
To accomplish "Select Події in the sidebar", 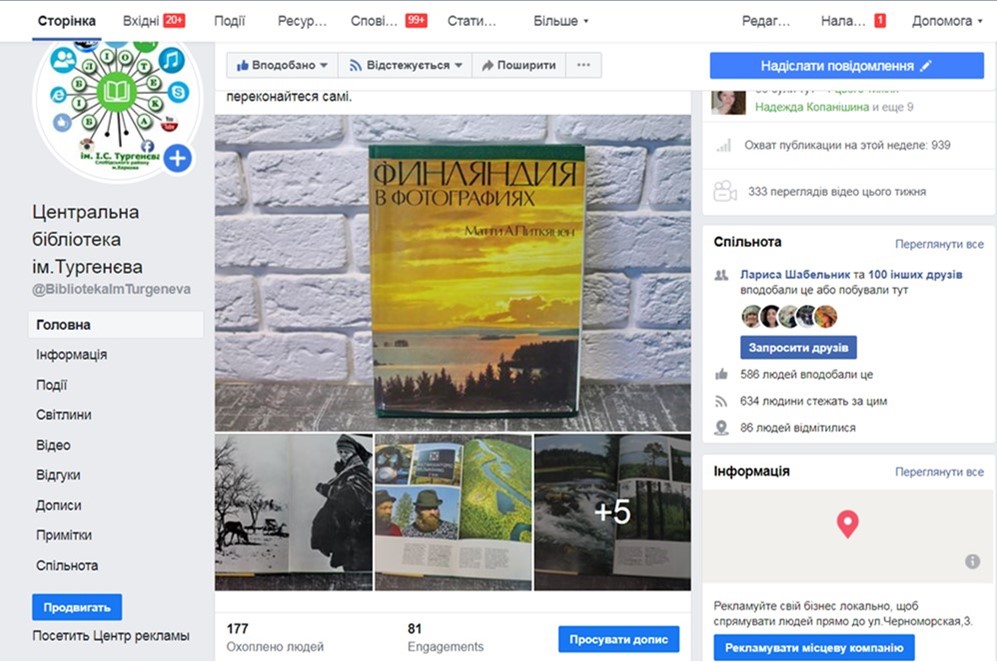I will [x=52, y=385].
